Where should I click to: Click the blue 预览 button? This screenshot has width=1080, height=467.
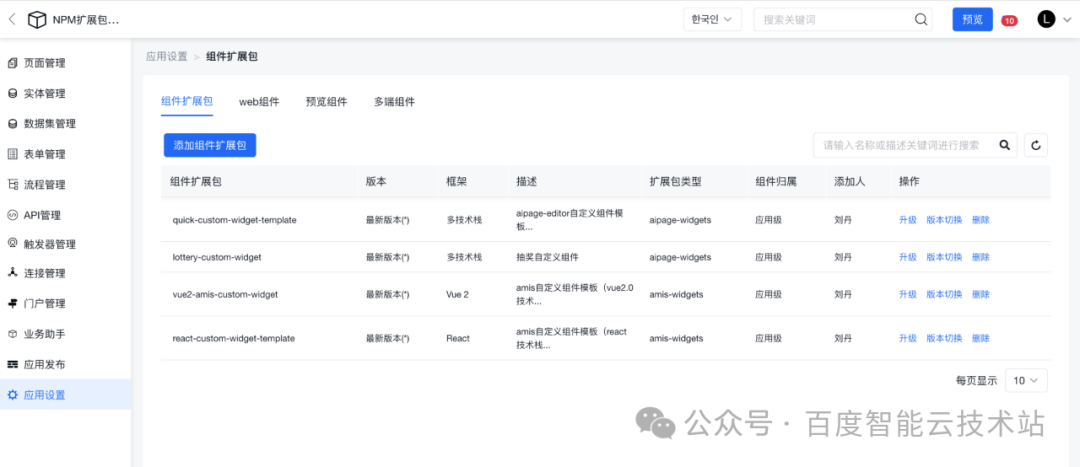point(973,19)
